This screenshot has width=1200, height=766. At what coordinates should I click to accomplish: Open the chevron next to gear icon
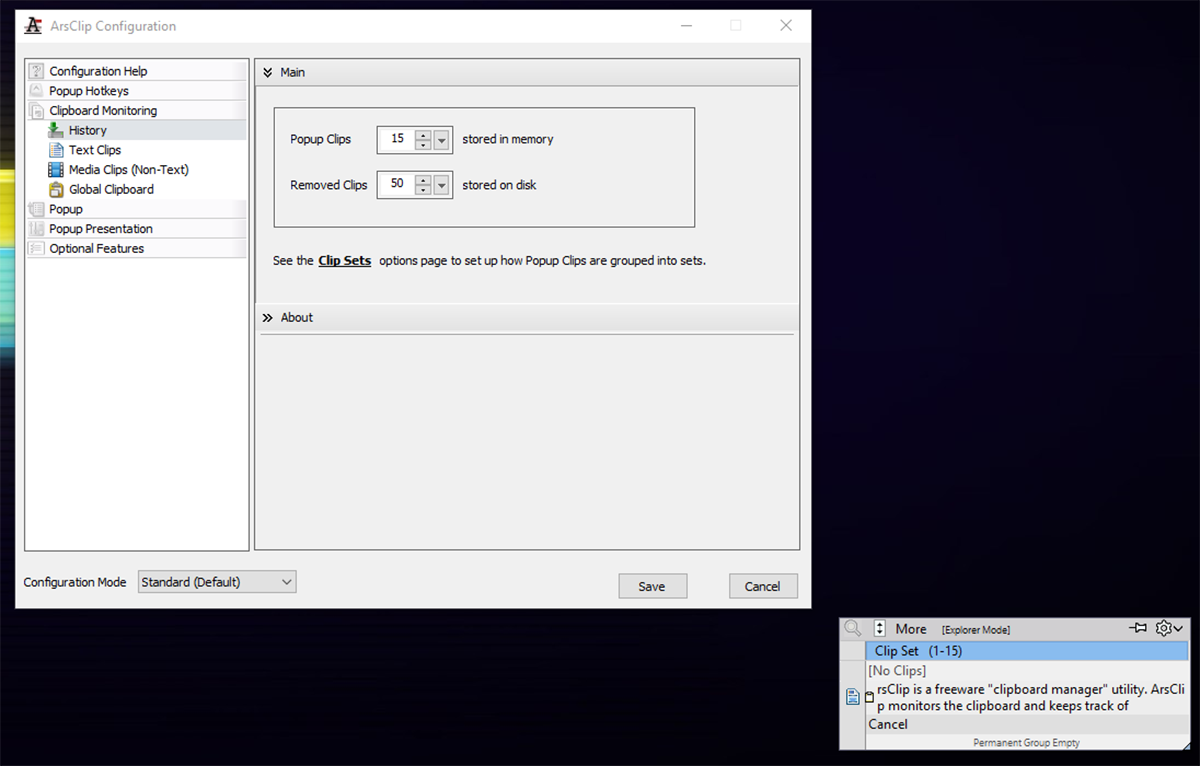coord(1178,629)
